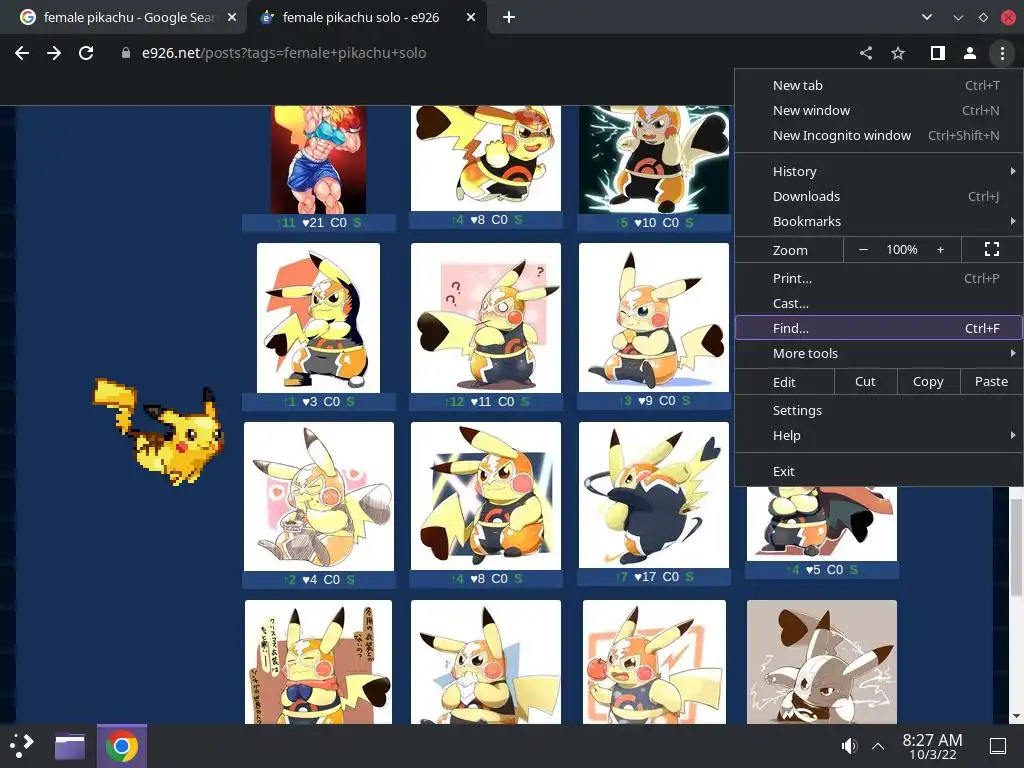Click the clock showing 8:27 AM
The image size is (1024, 768).
coord(932,746)
